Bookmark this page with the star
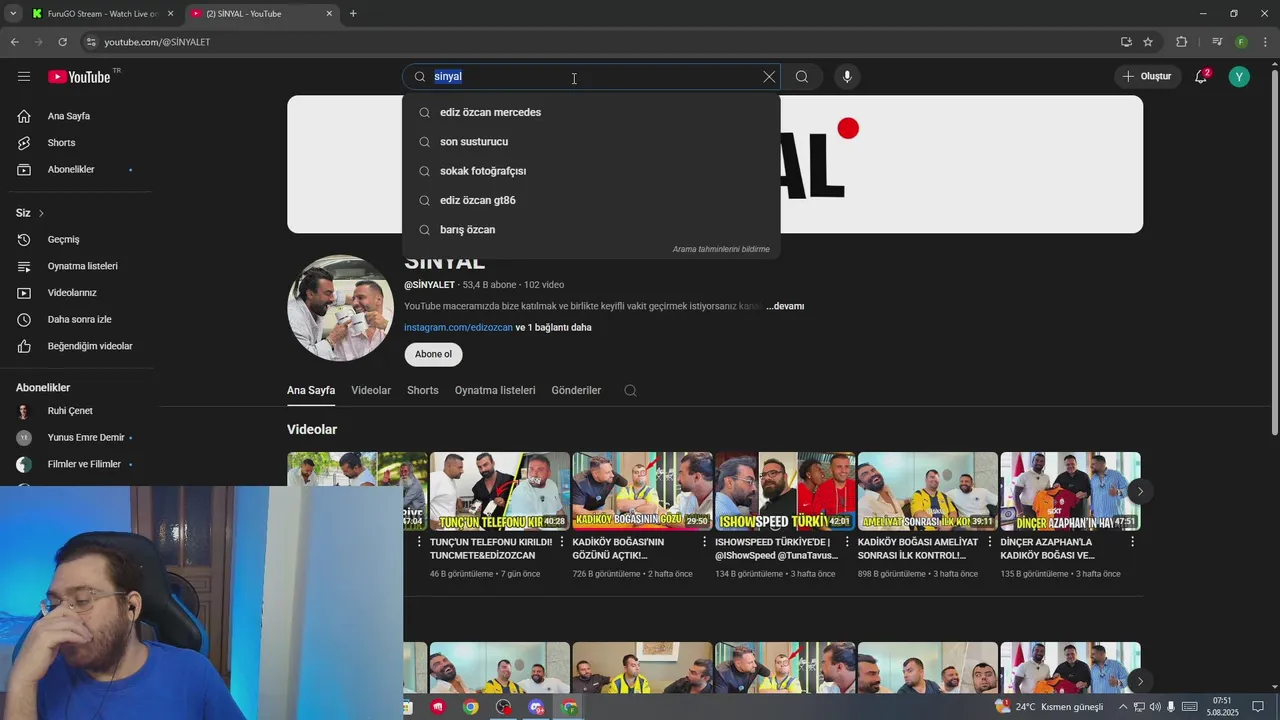This screenshot has width=1280, height=720. click(x=1148, y=42)
